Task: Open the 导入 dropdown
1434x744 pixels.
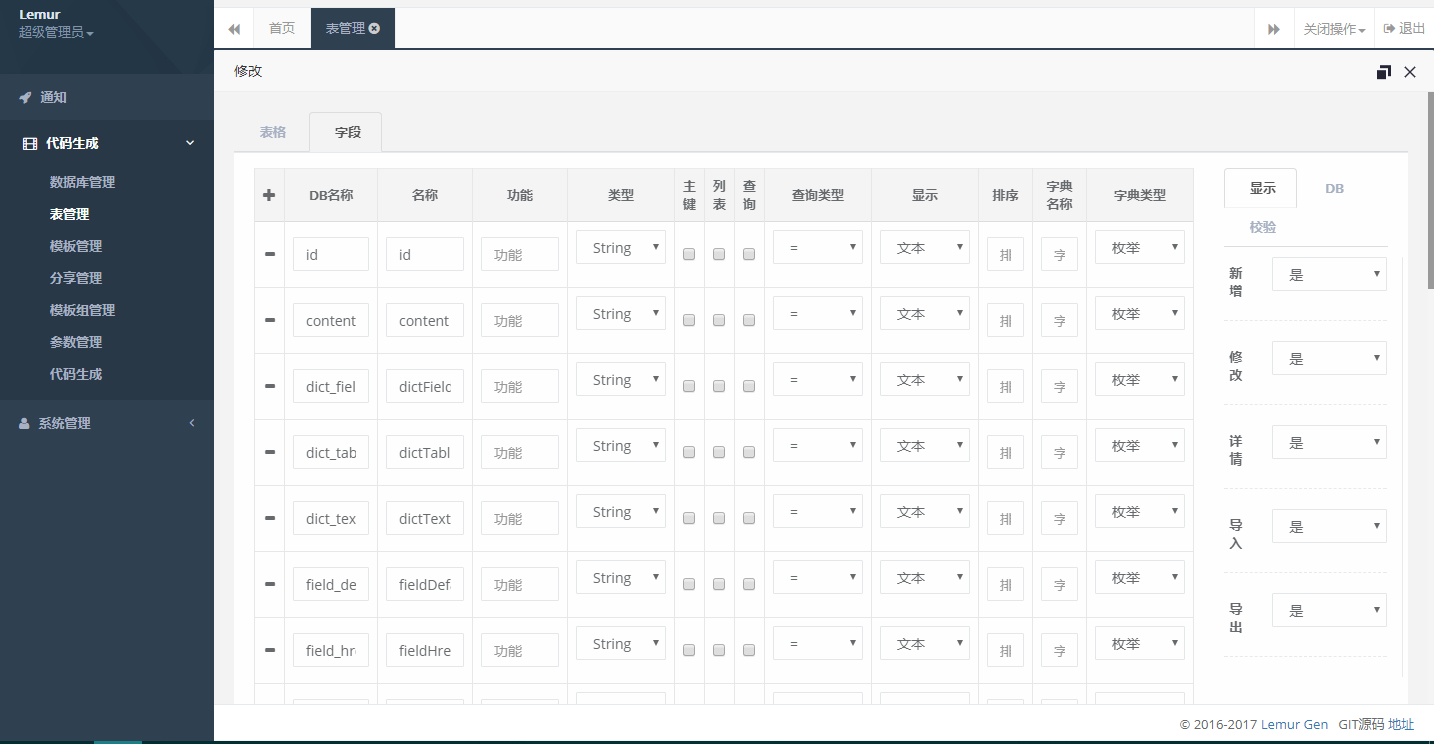Action: 1329,526
